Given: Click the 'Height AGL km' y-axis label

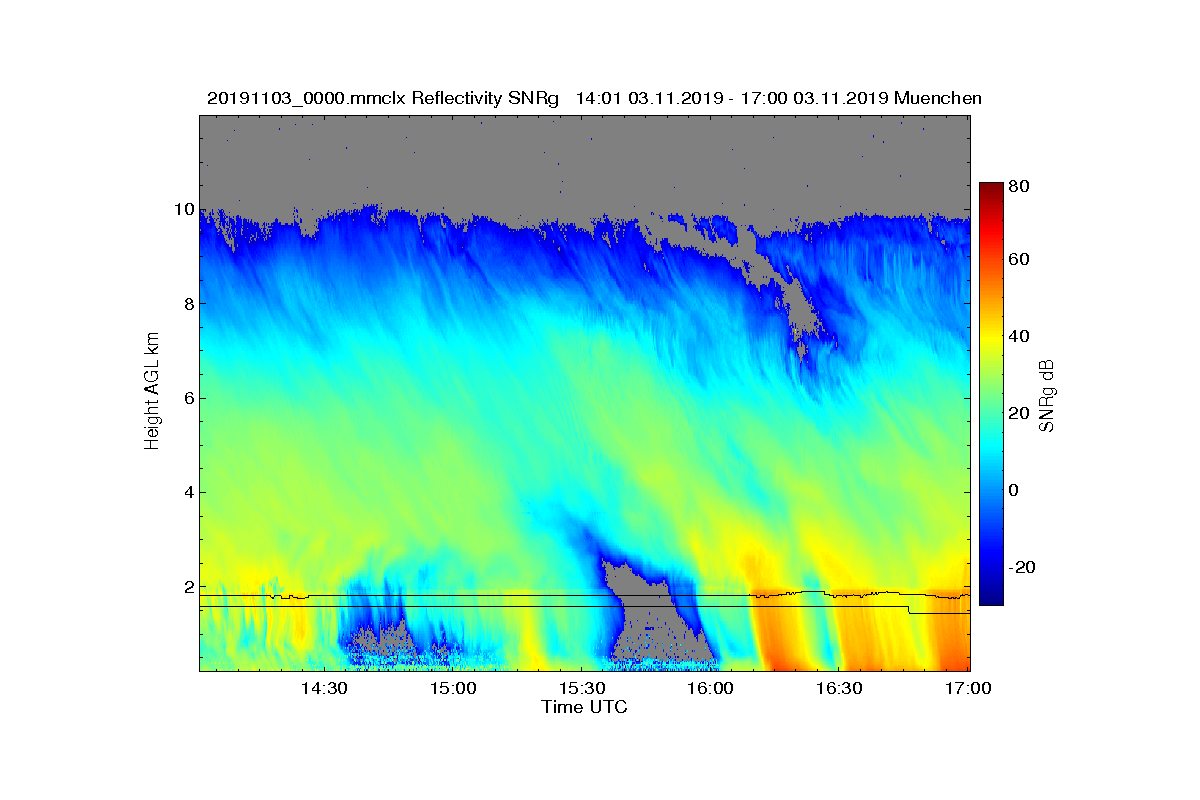Looking at the screenshot, I should [152, 393].
